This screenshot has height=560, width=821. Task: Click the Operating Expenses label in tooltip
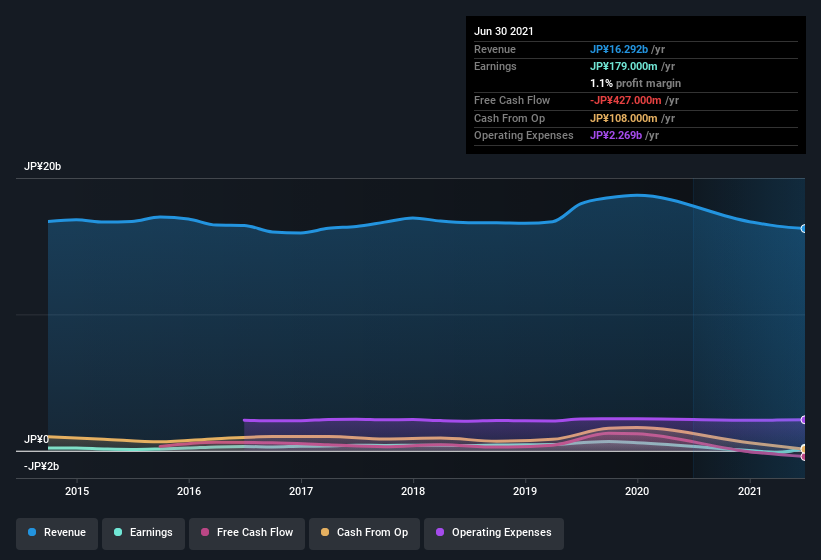click(x=524, y=136)
